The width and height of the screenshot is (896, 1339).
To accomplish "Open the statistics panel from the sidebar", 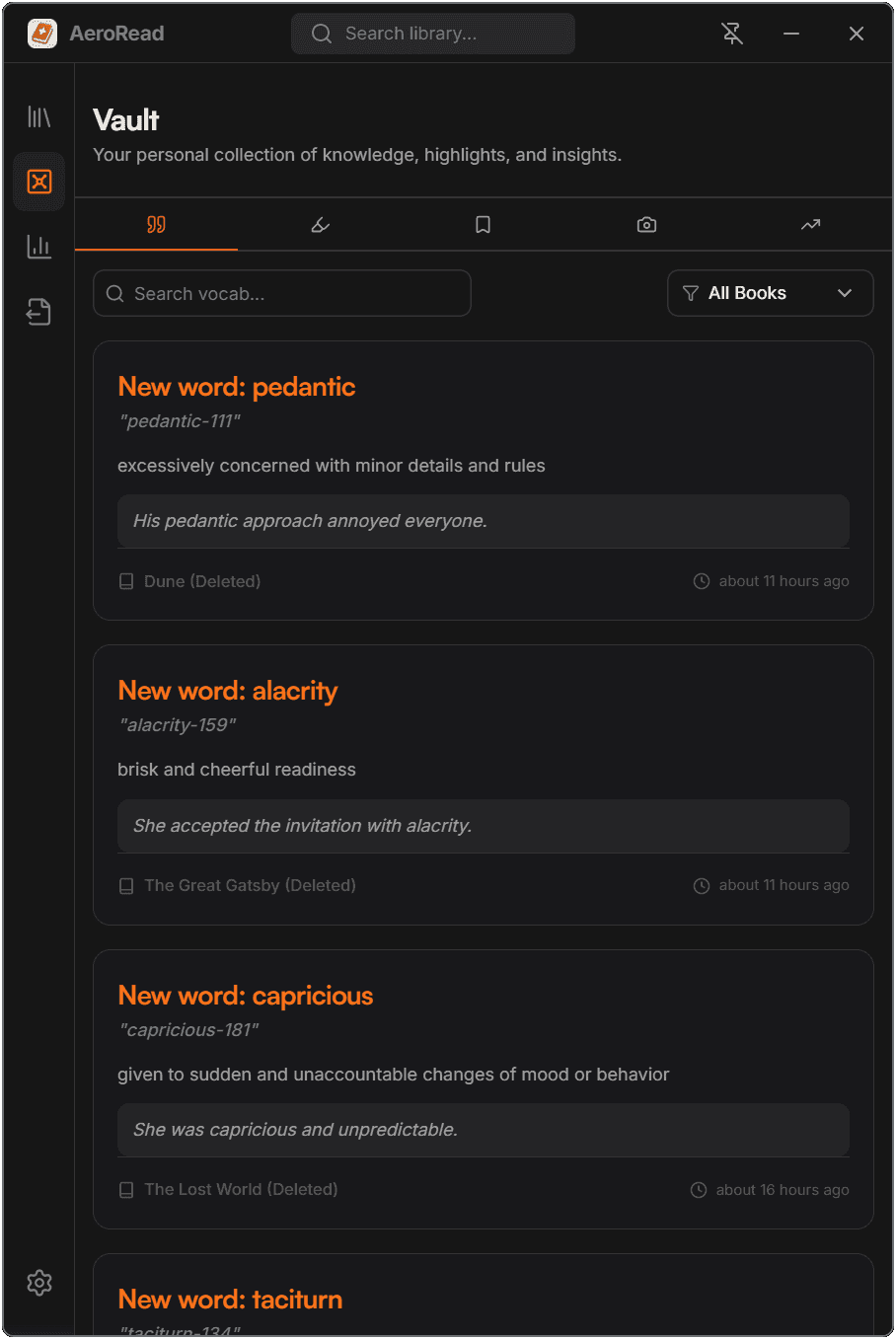I will point(38,246).
